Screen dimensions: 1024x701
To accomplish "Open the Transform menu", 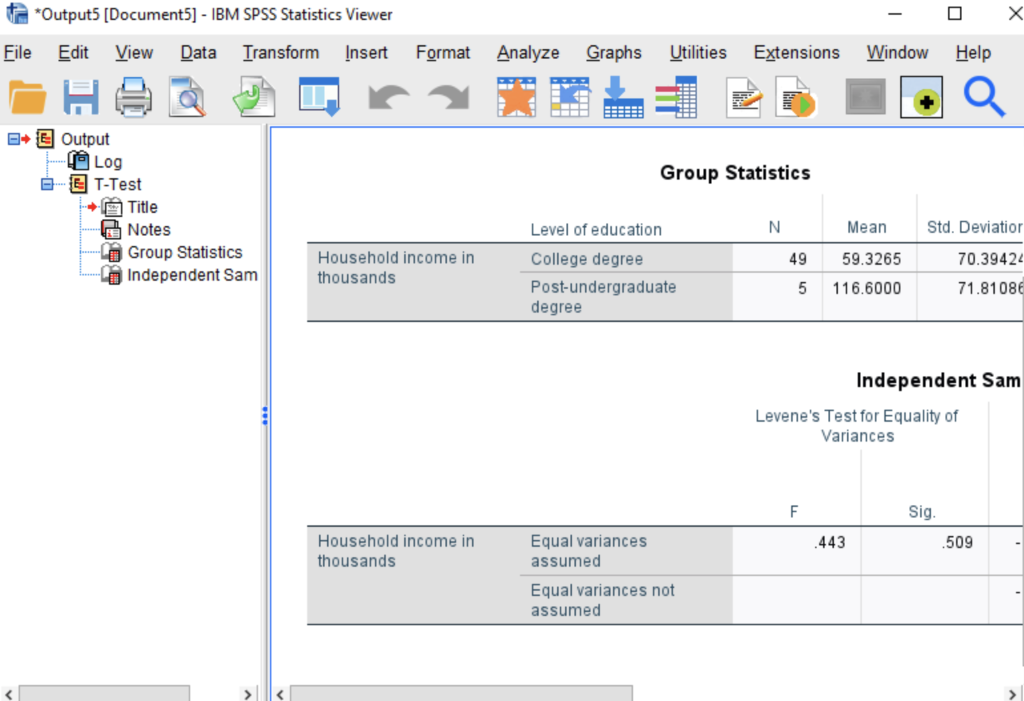I will point(280,52).
